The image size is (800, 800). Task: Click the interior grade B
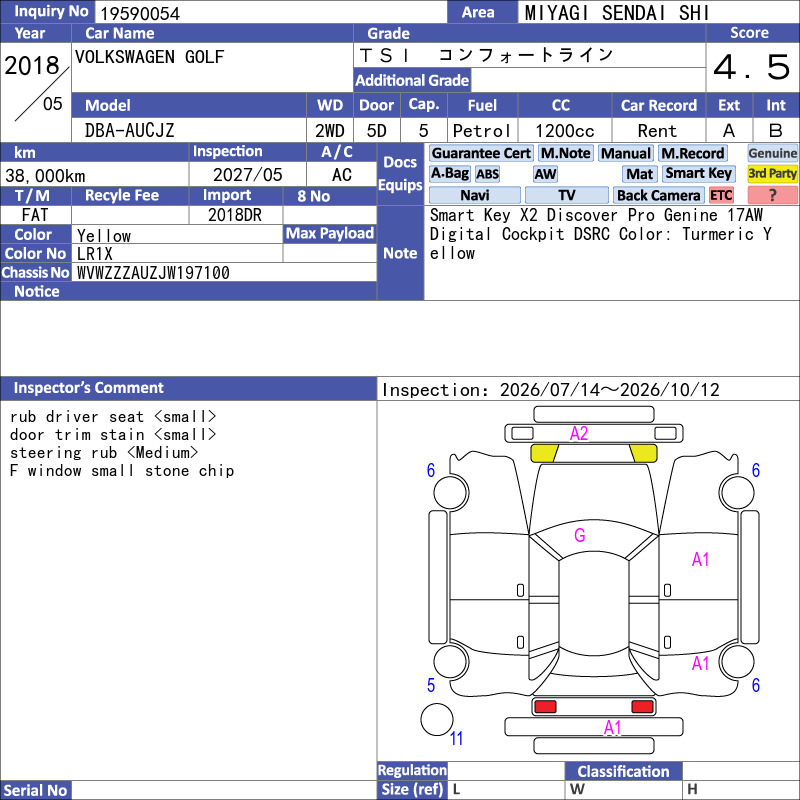tap(776, 131)
